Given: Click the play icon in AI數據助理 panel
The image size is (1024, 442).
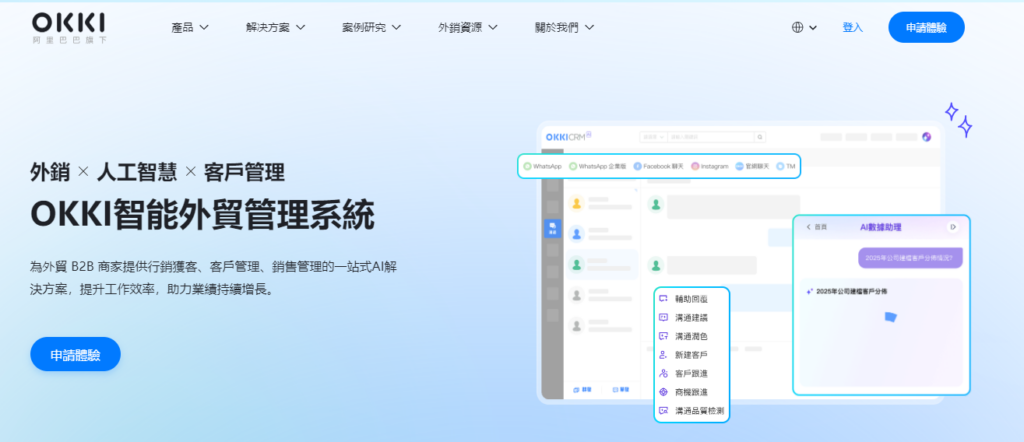Looking at the screenshot, I should [953, 227].
